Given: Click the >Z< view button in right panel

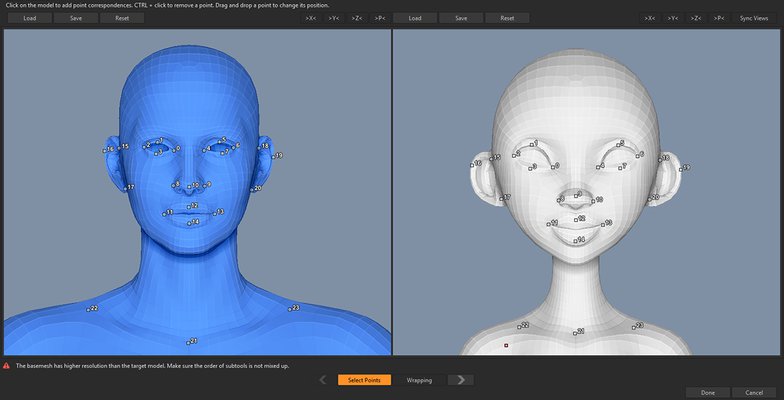Looking at the screenshot, I should coord(695,18).
